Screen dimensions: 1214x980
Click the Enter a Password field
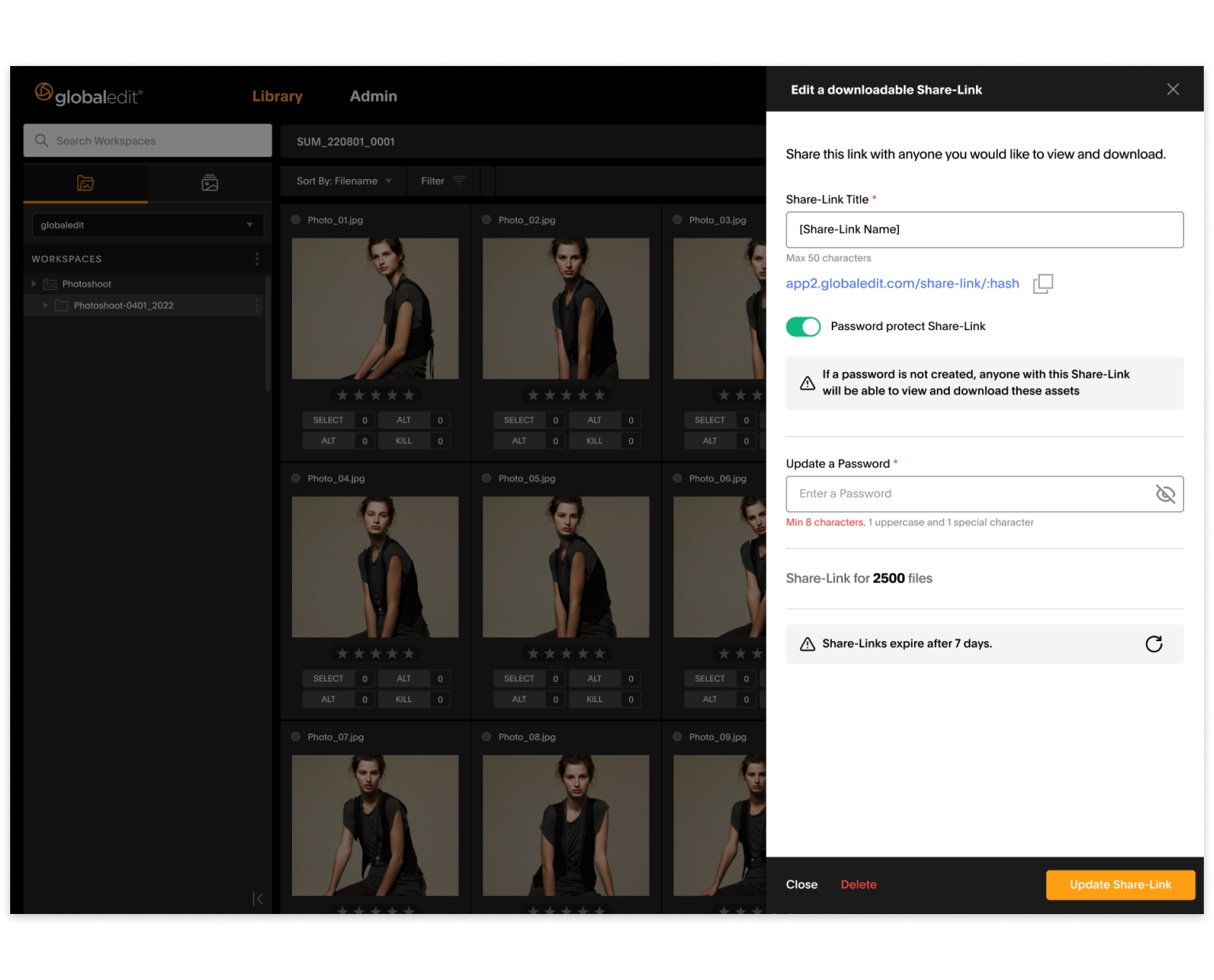(x=984, y=494)
